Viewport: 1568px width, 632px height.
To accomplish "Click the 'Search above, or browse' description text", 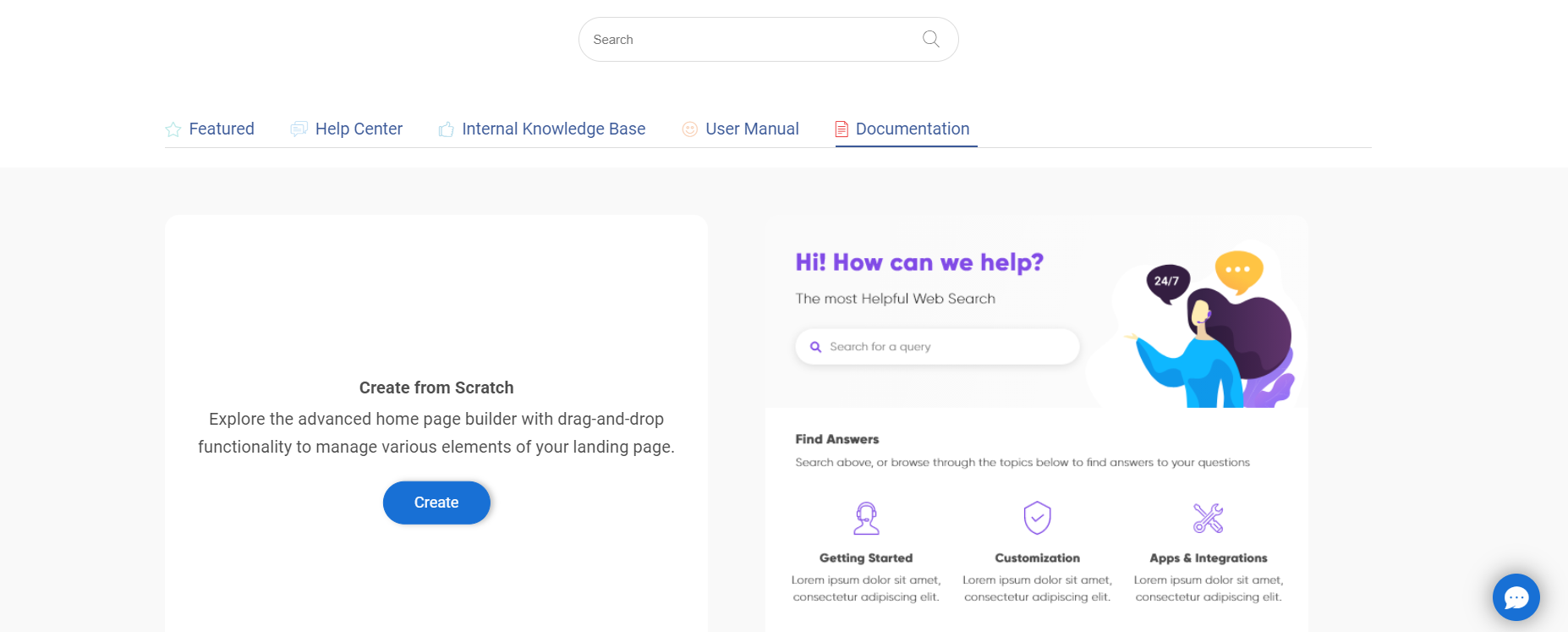I will 1022,463.
